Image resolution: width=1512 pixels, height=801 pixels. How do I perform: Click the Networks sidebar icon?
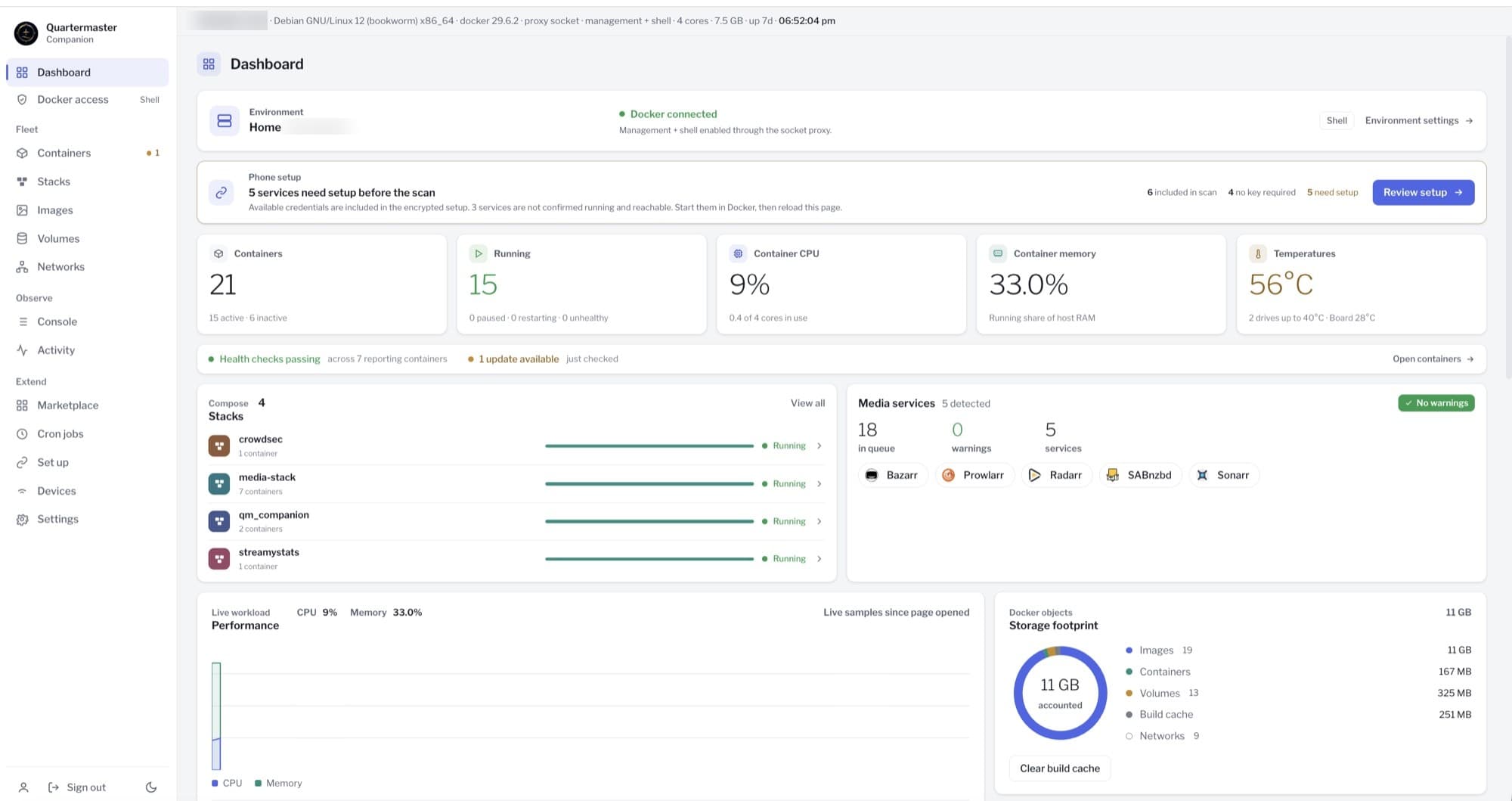(22, 267)
